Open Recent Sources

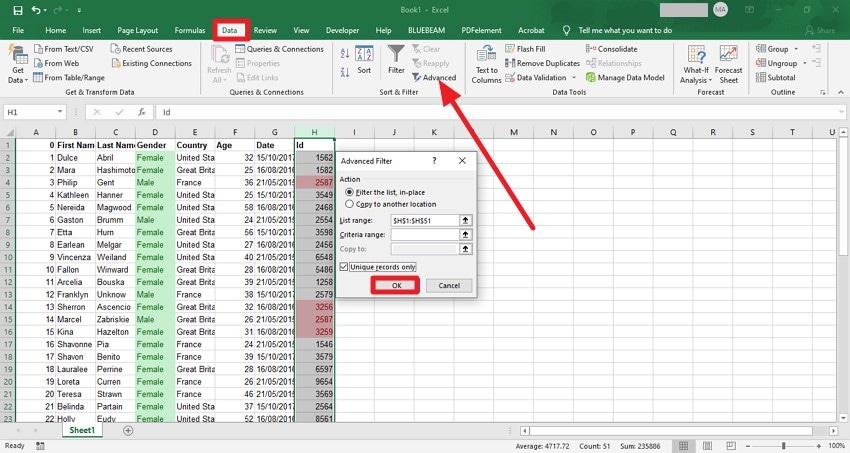coord(141,49)
